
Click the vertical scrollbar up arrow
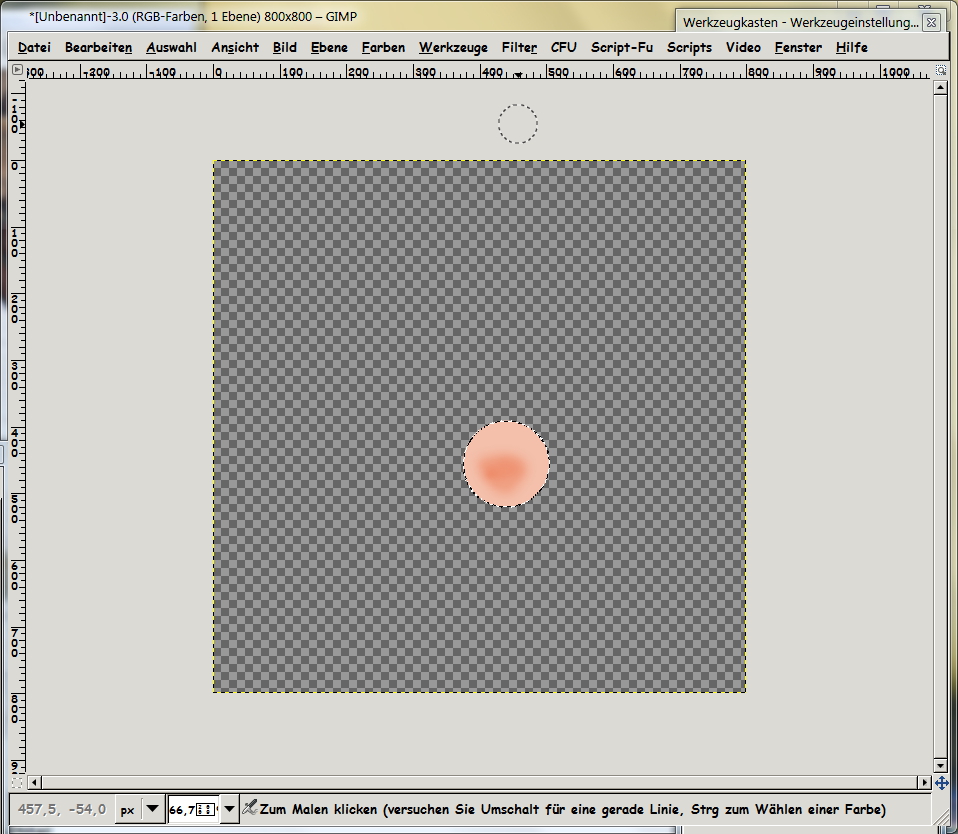[x=941, y=88]
